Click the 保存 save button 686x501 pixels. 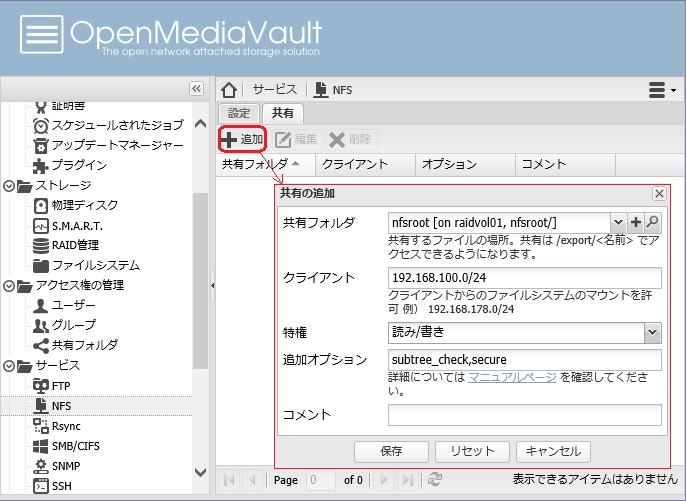(x=391, y=452)
